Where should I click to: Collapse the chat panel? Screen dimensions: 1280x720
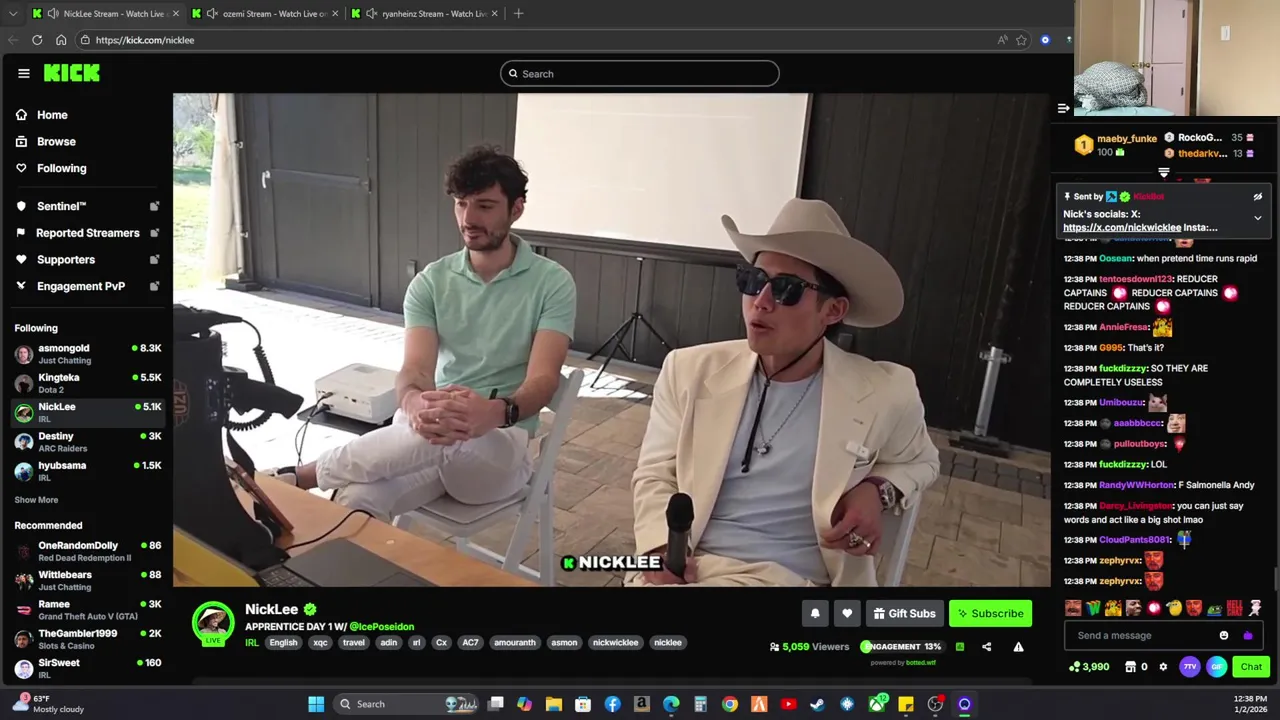click(x=1063, y=108)
